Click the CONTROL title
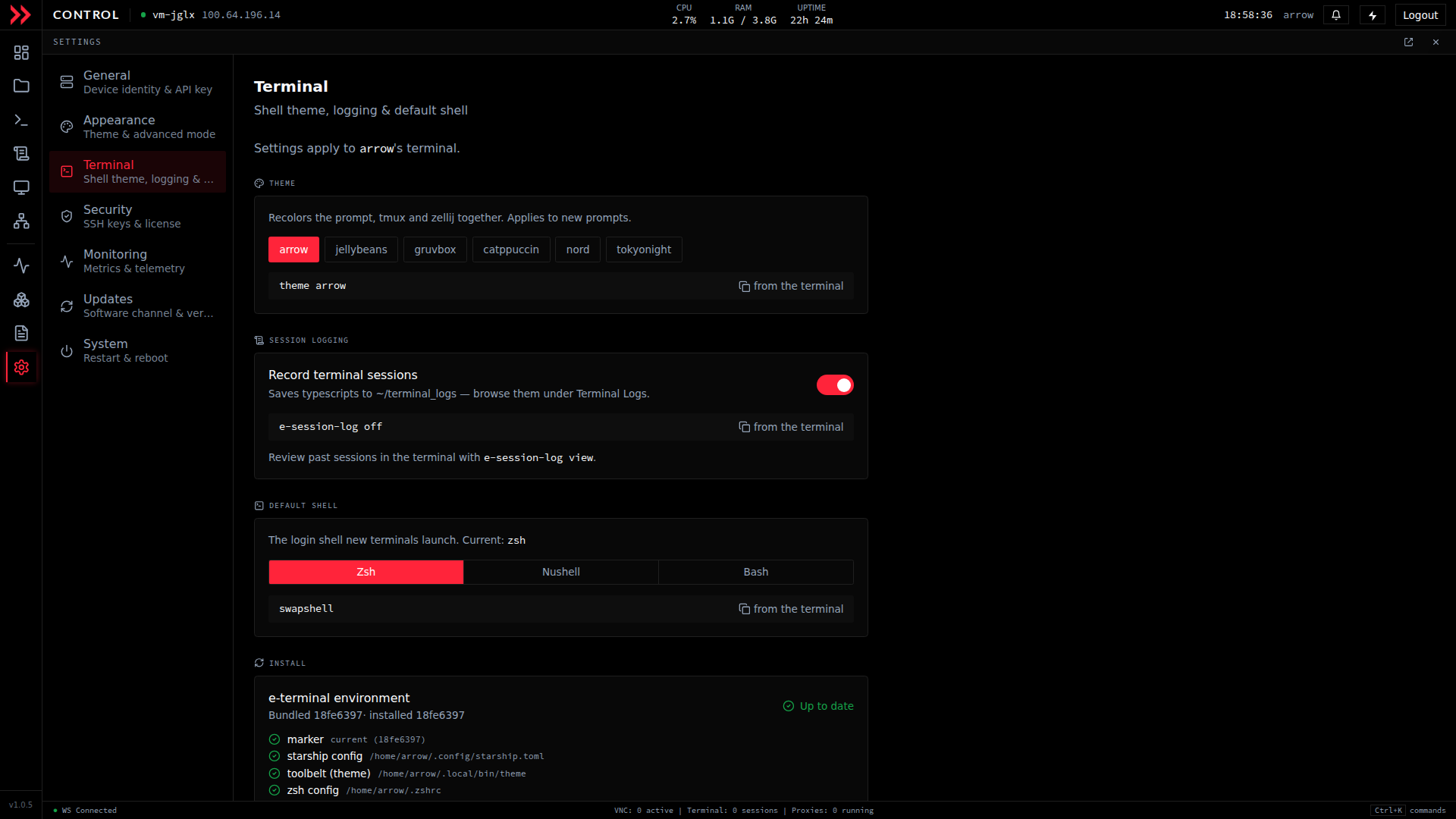 pyautogui.click(x=86, y=15)
